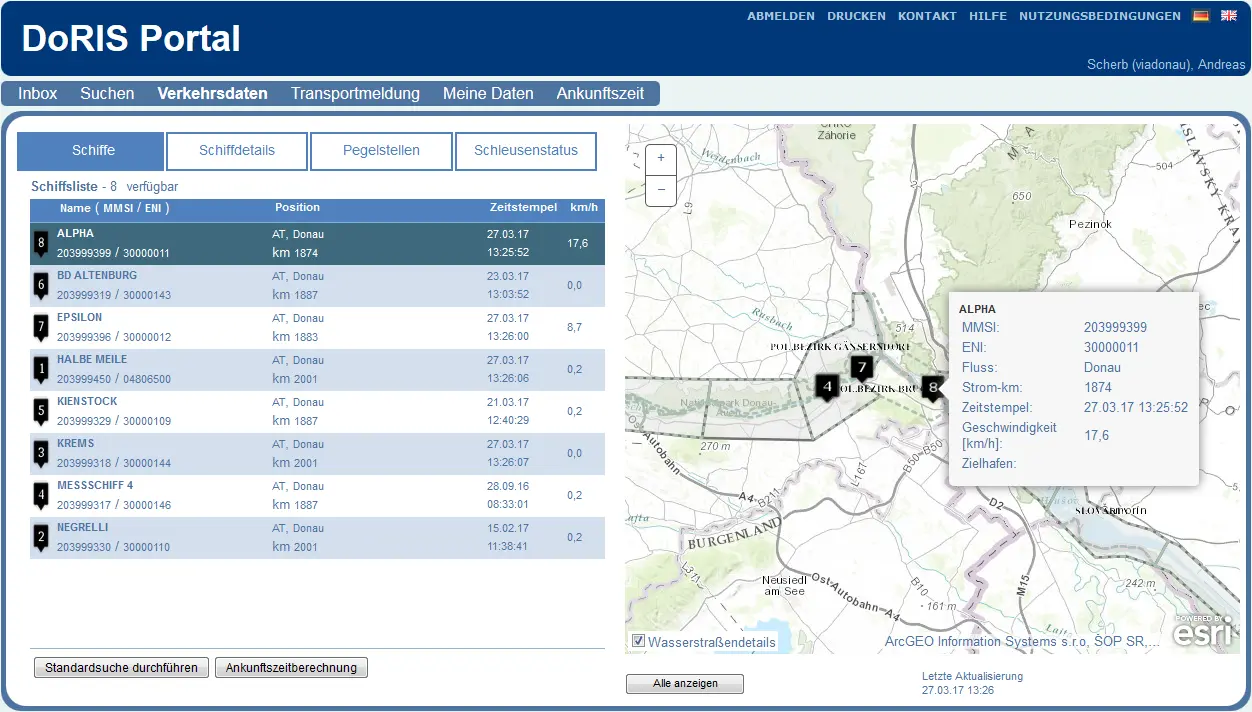Select list marker icon for BD ALTENBURG

(41, 285)
